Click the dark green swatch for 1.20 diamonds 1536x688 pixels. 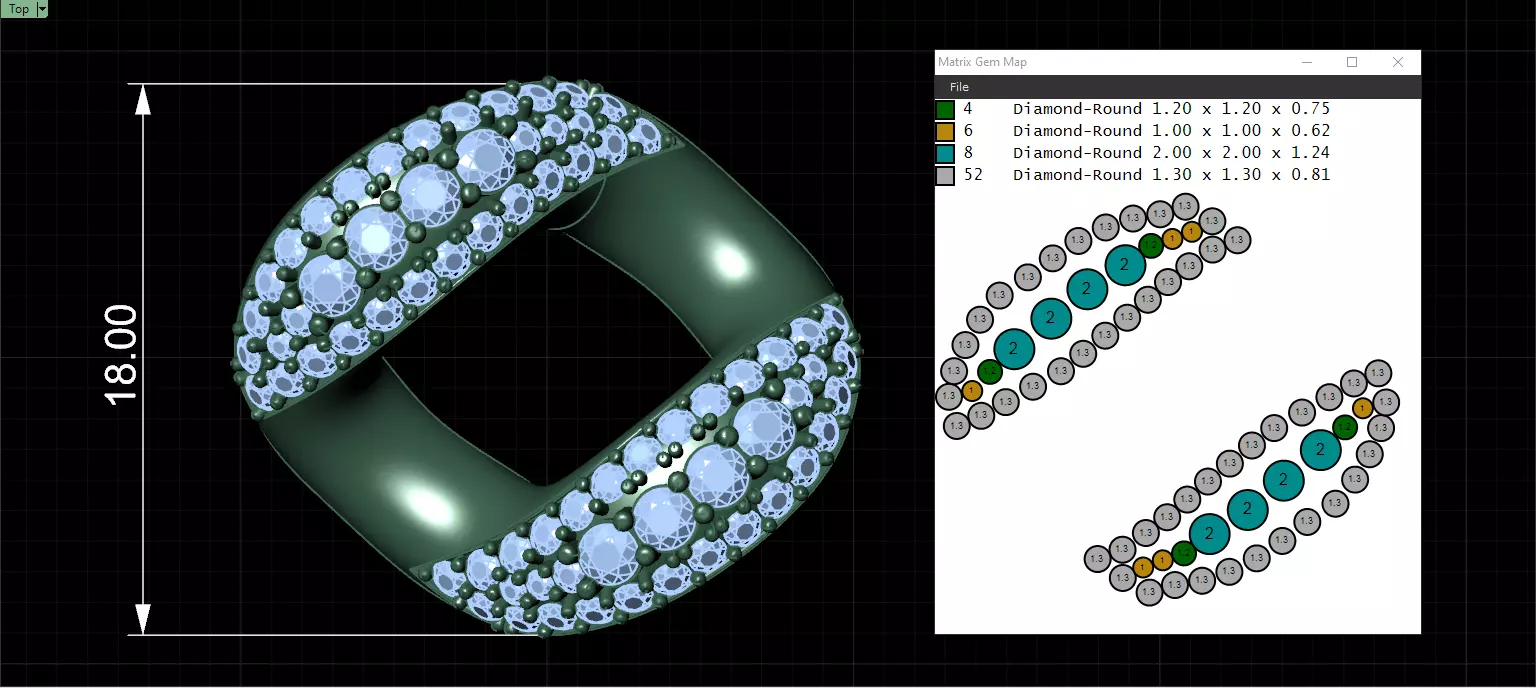click(x=945, y=109)
